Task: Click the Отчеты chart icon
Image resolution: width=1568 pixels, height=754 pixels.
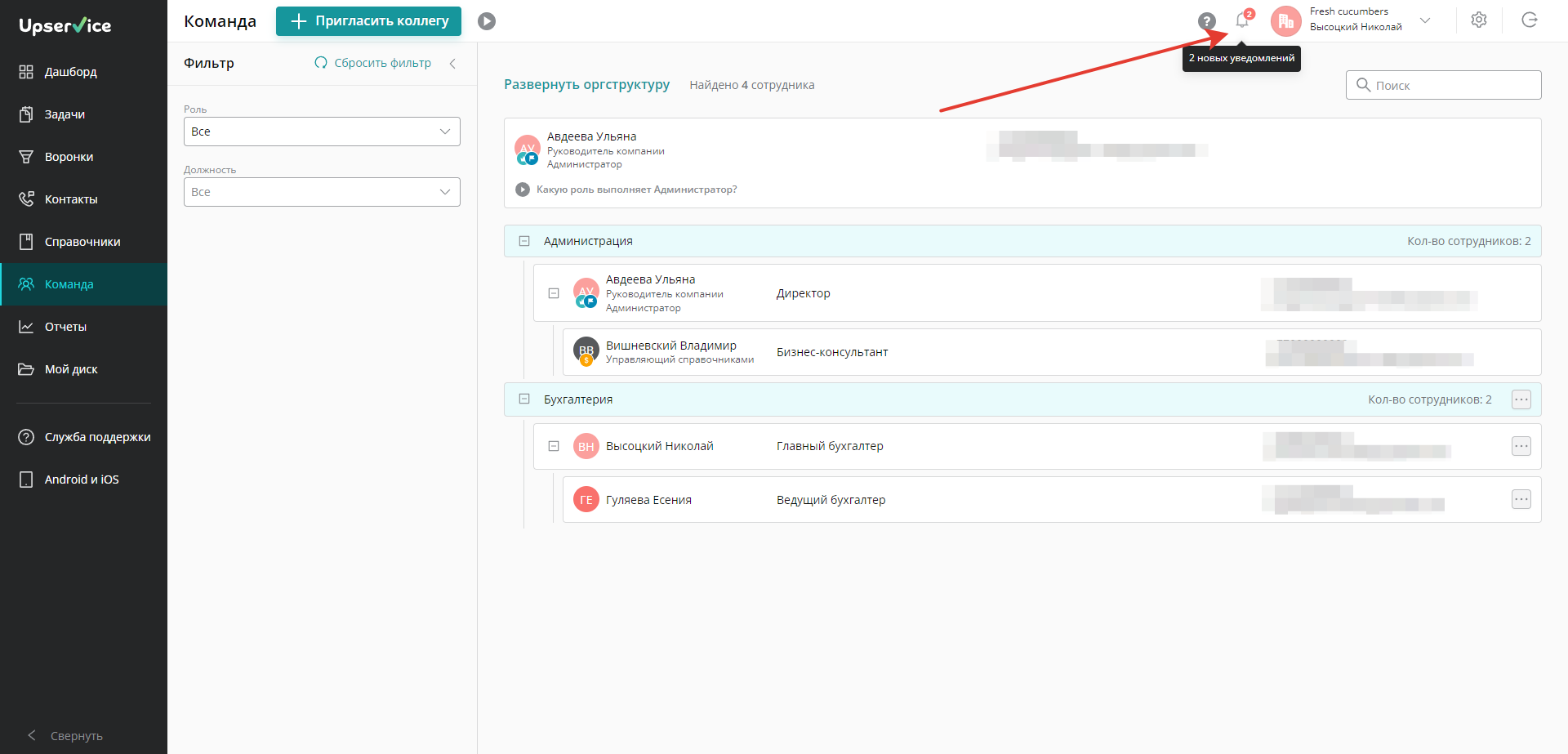Action: 26,327
